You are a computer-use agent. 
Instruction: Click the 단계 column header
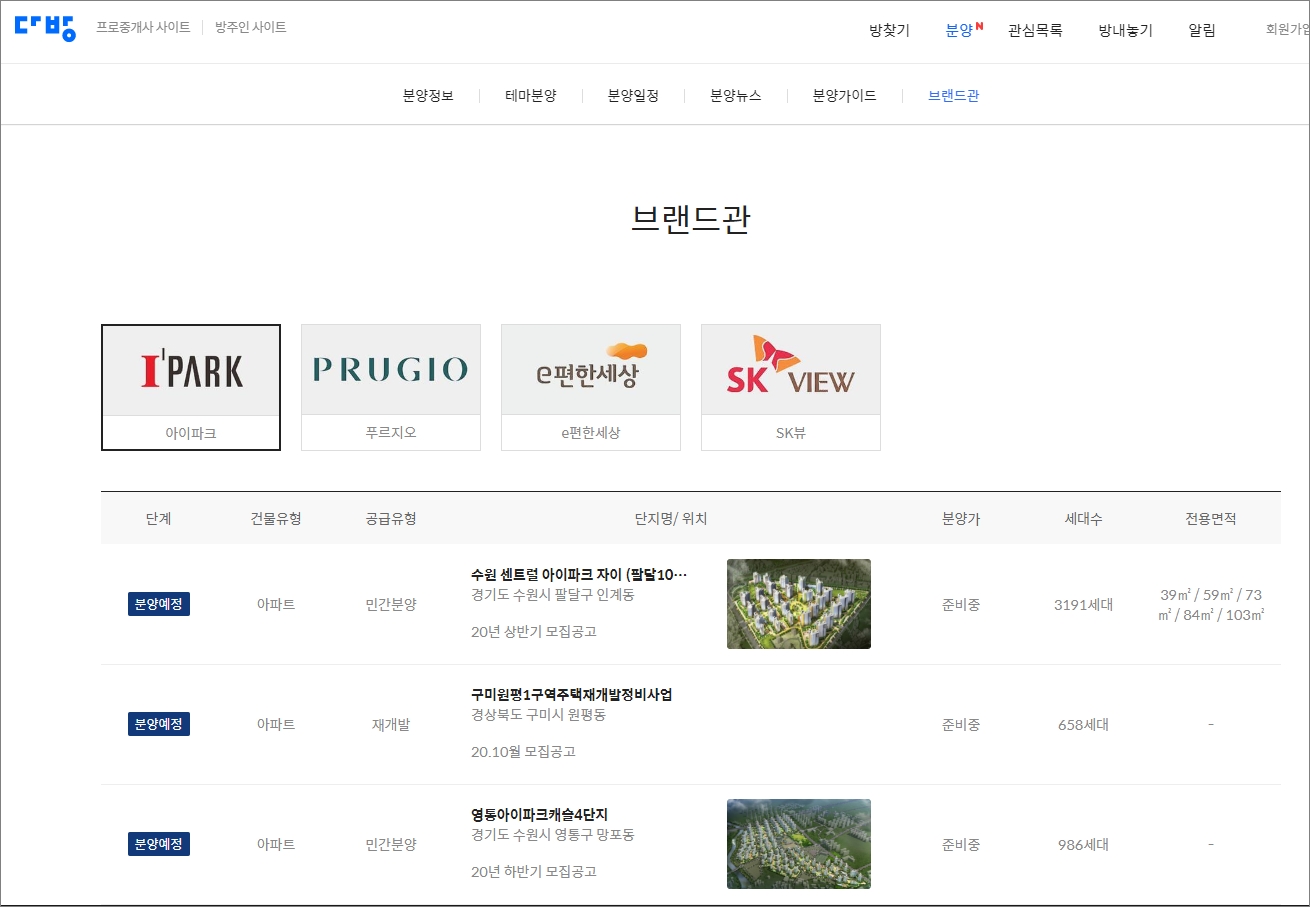pos(158,518)
